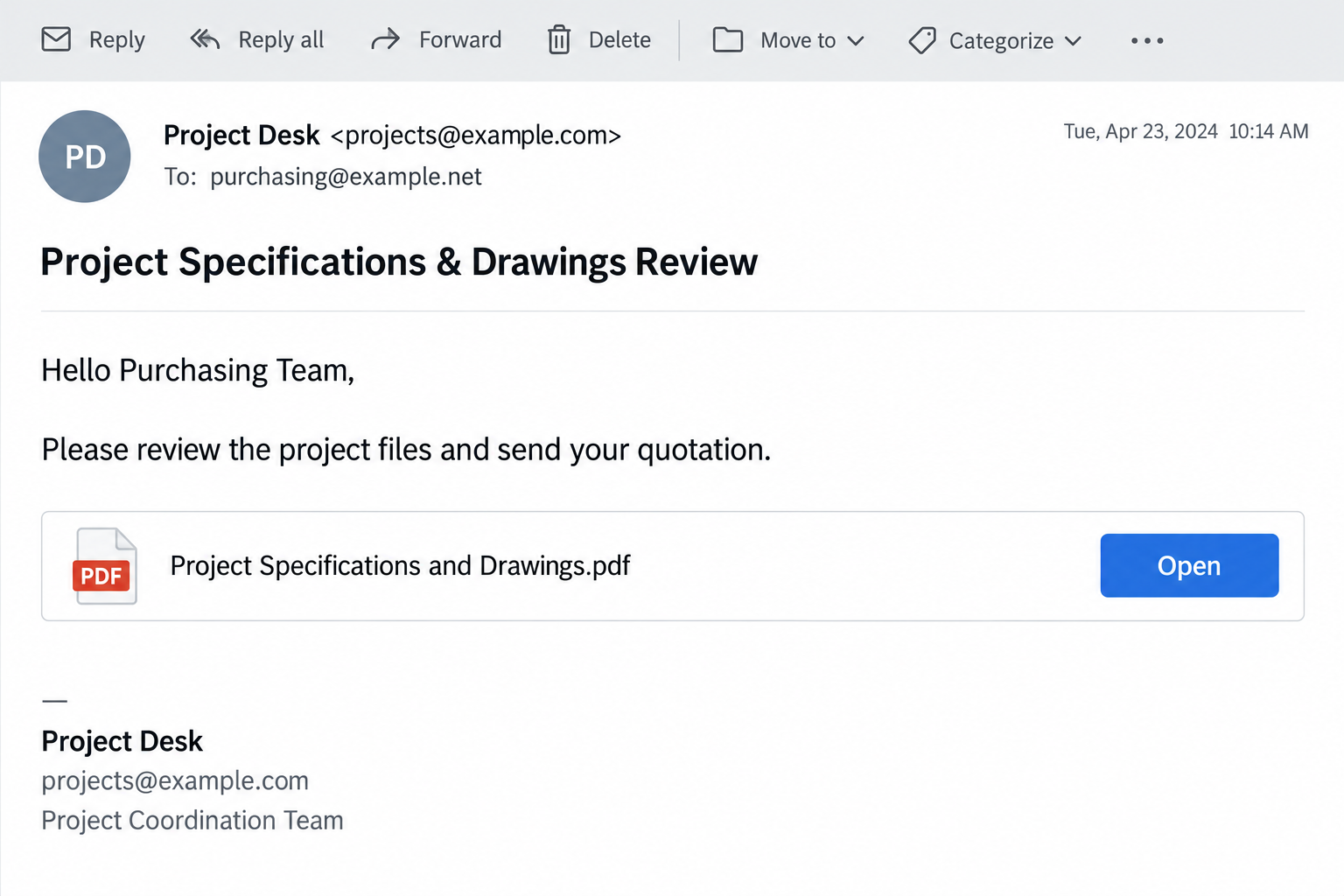Click the Reply all label in toolbar

click(281, 40)
